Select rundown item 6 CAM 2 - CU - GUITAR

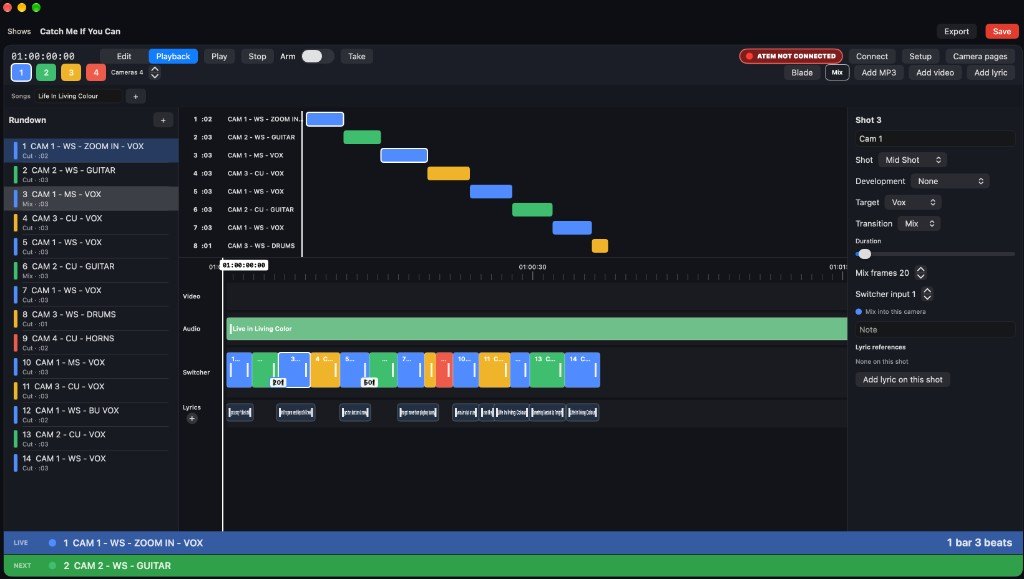pos(91,270)
